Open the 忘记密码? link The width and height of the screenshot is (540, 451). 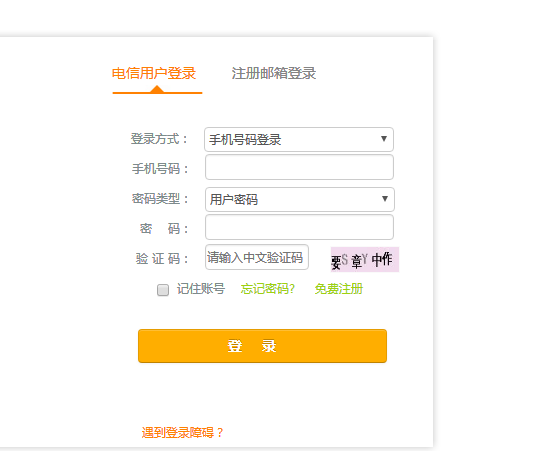[268, 289]
